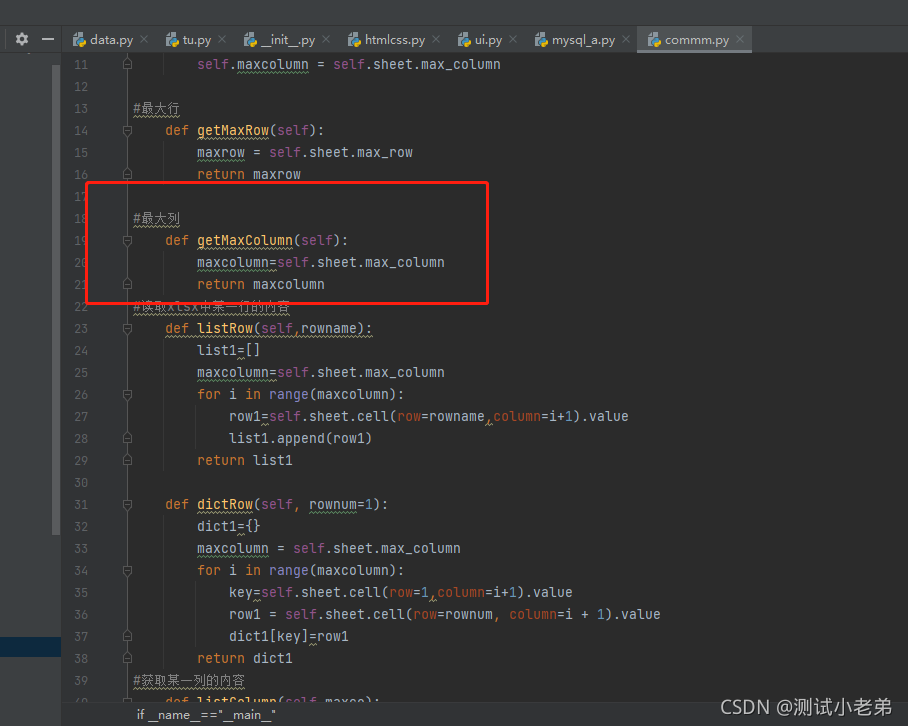This screenshot has height=726, width=908.
Task: Place cursor on listRow function name
Action: point(225,329)
